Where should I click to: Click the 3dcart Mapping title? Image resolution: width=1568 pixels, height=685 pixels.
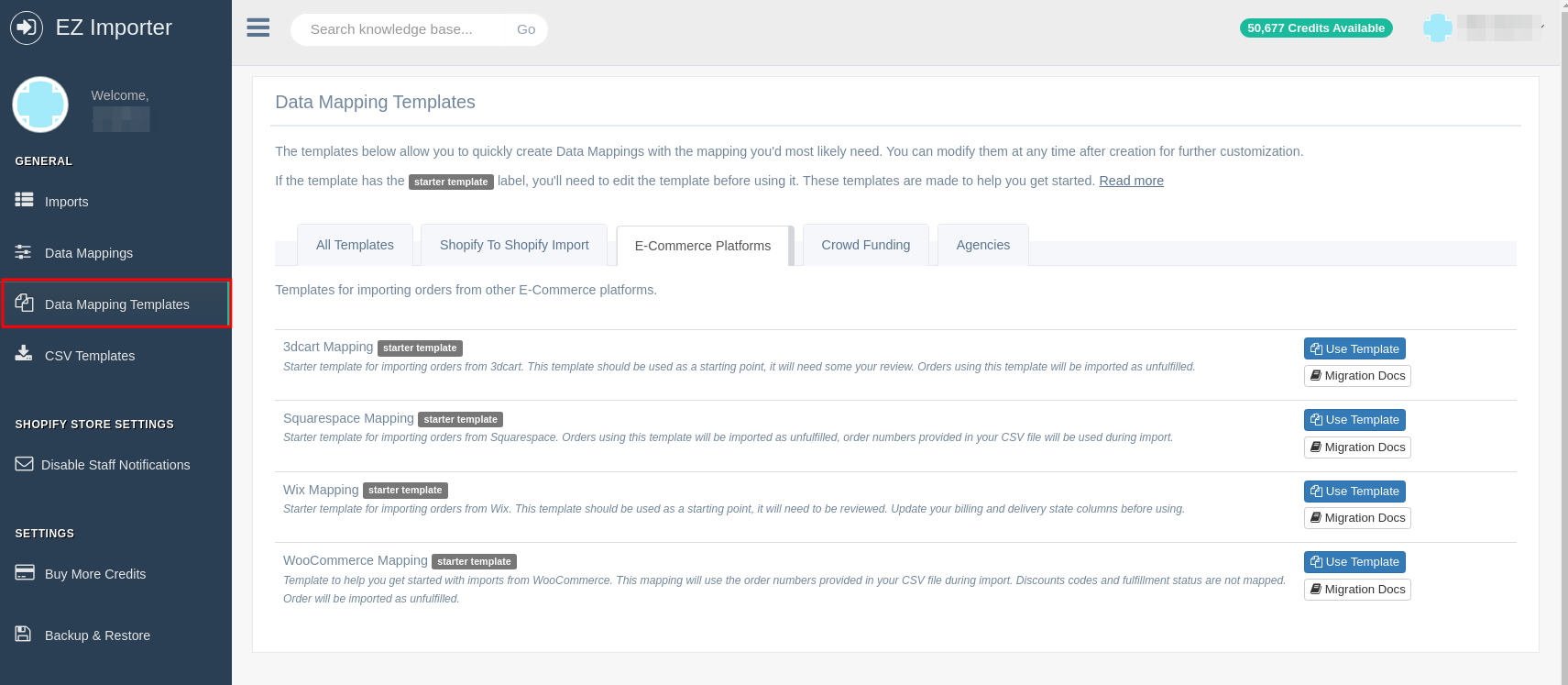pos(328,347)
